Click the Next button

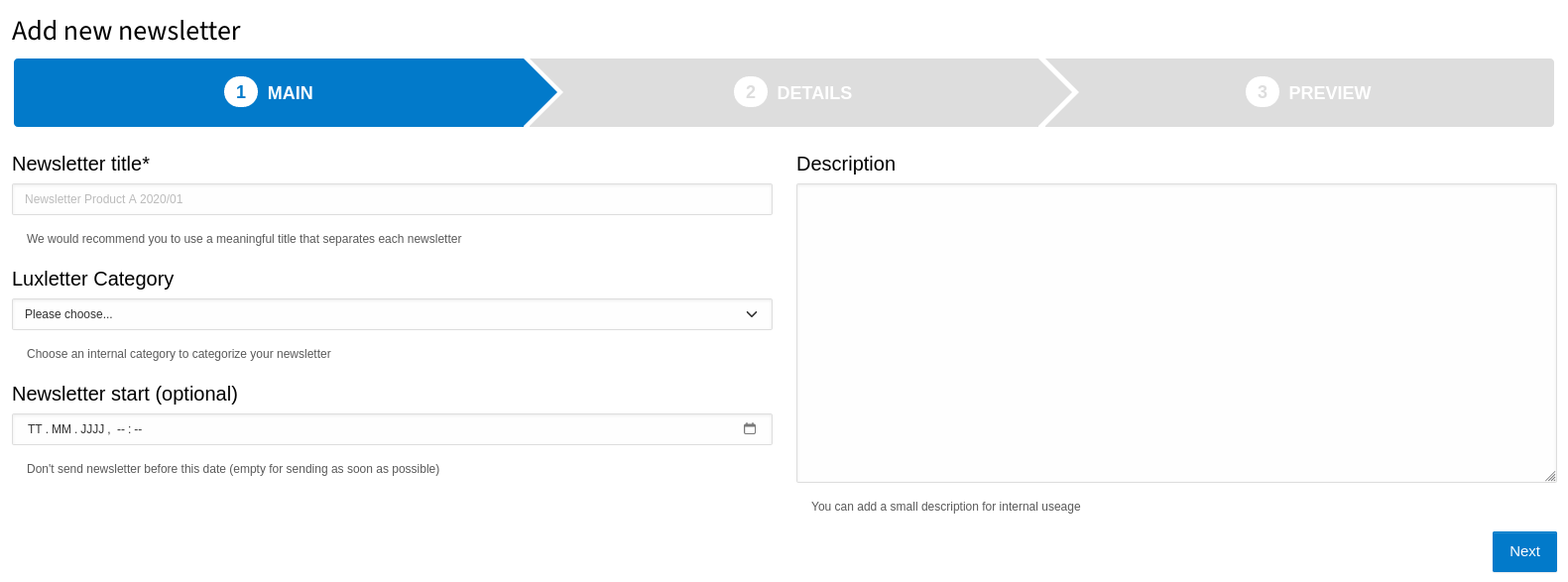pos(1524,551)
